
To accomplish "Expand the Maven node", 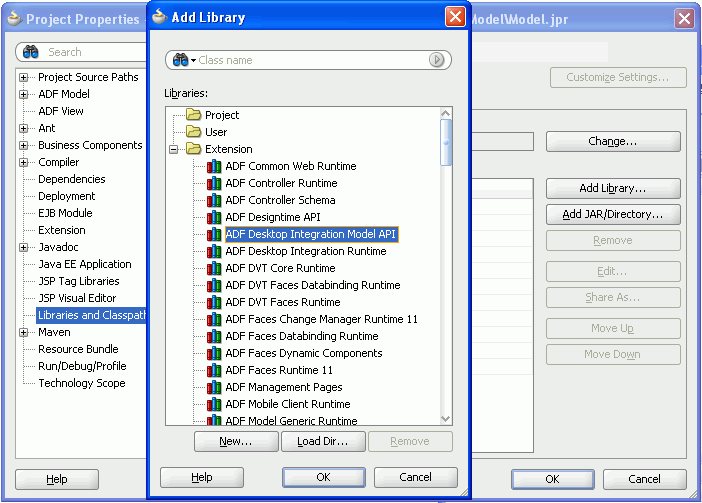I will tap(24, 332).
